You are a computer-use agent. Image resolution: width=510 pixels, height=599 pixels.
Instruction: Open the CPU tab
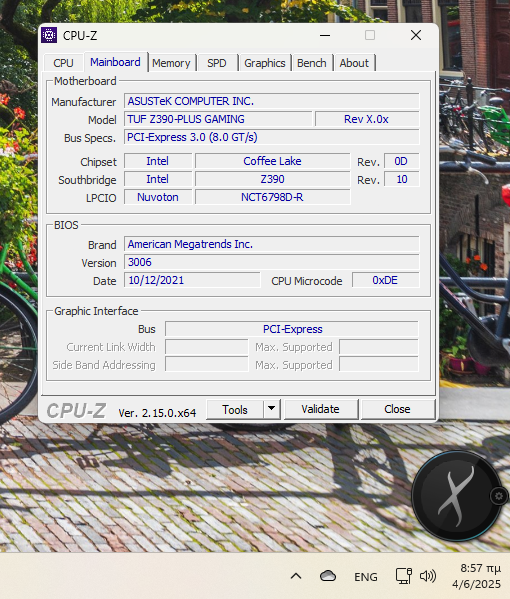[x=63, y=63]
